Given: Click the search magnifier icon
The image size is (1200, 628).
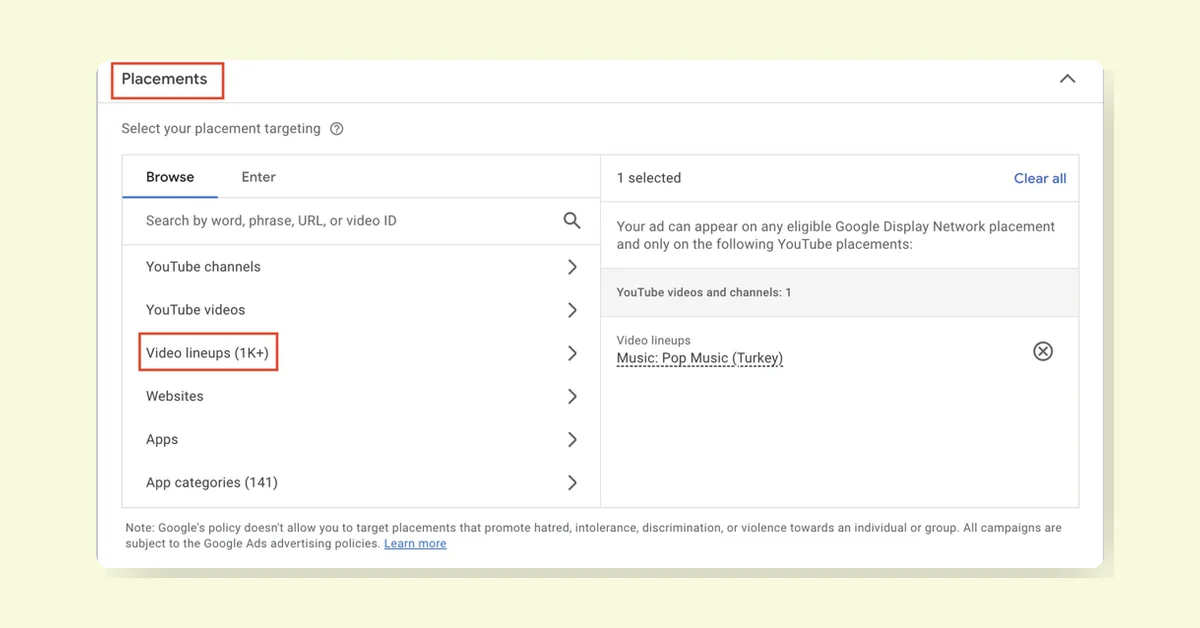Looking at the screenshot, I should pos(572,220).
